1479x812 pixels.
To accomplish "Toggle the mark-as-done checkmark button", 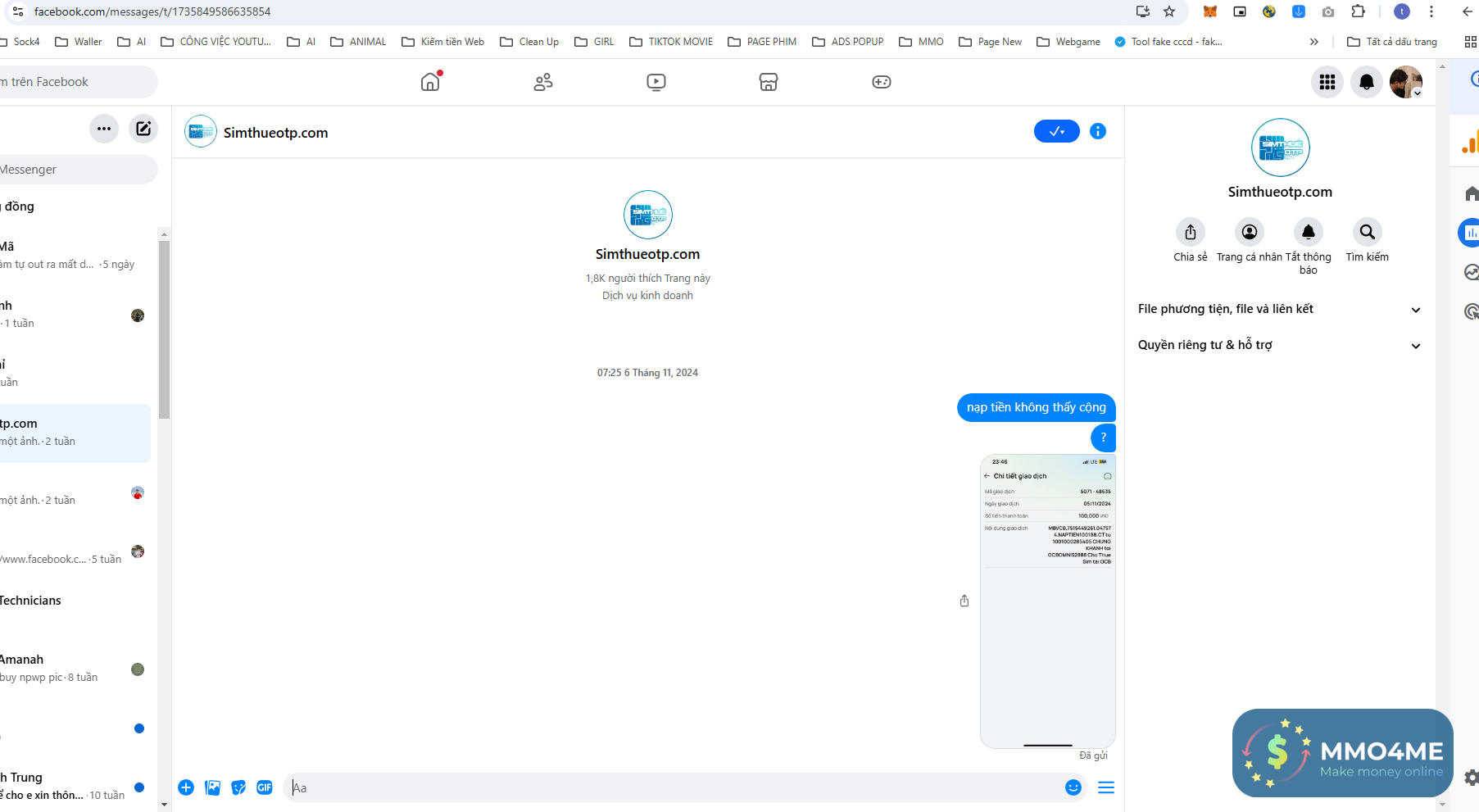I will [1056, 131].
